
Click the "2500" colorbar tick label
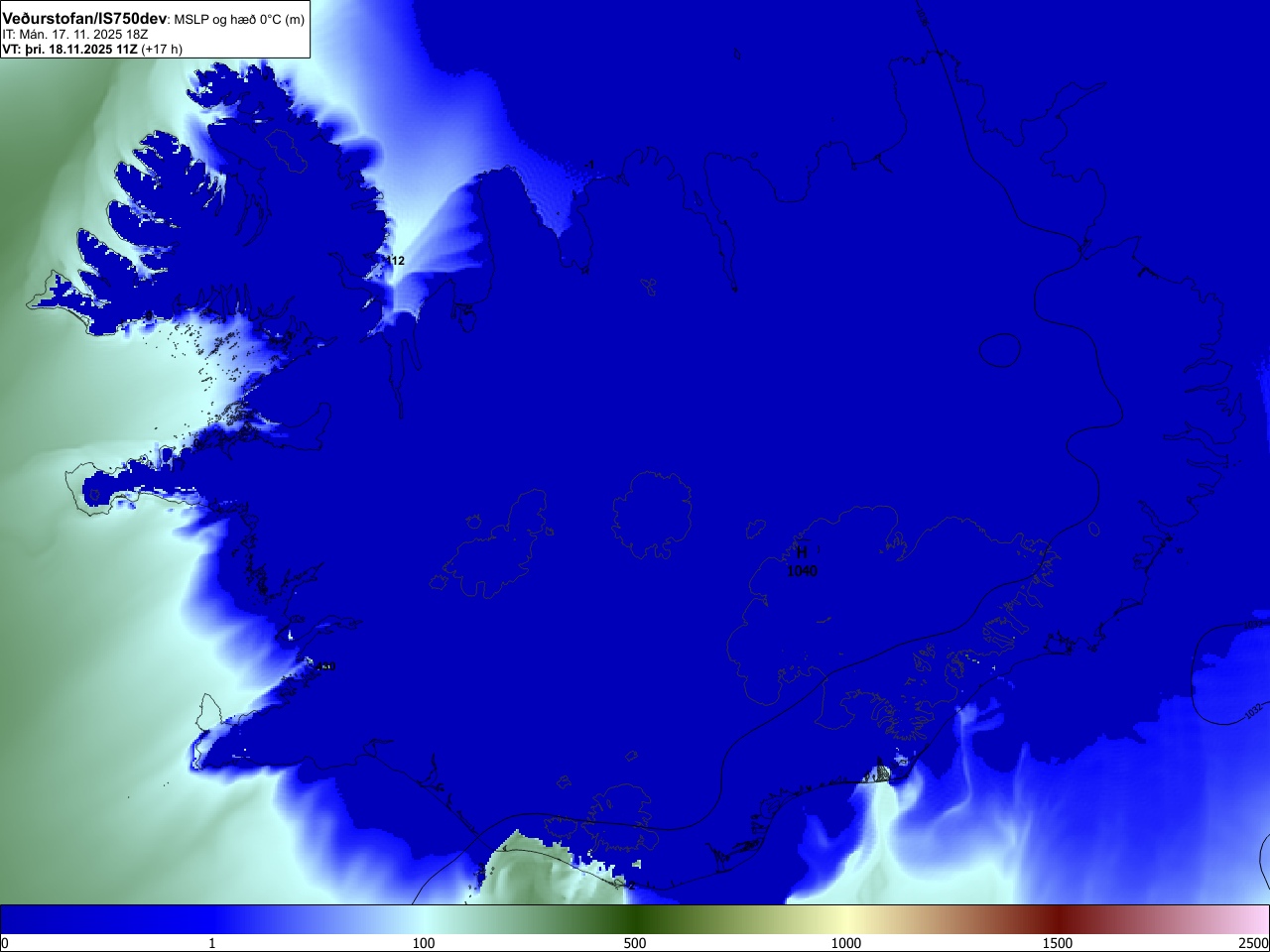(1254, 943)
